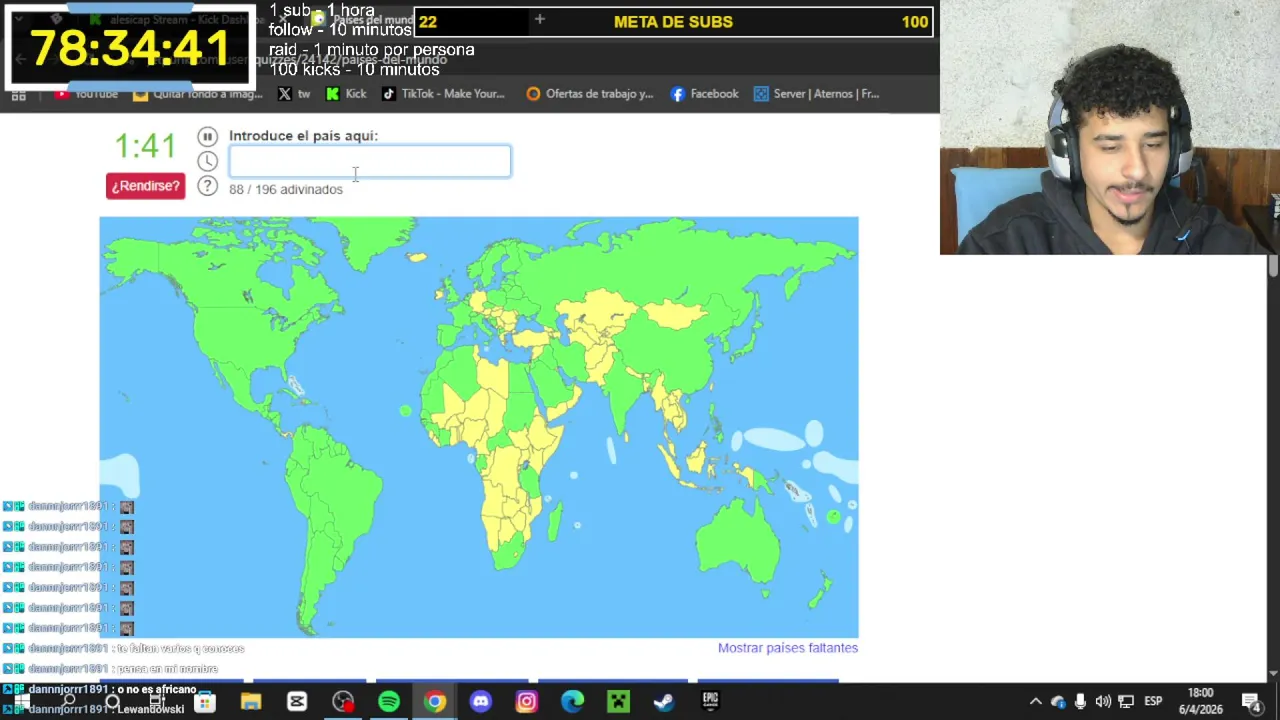This screenshot has height=720, width=1280.
Task: Open Microsoft Edge from the taskbar
Action: click(573, 702)
